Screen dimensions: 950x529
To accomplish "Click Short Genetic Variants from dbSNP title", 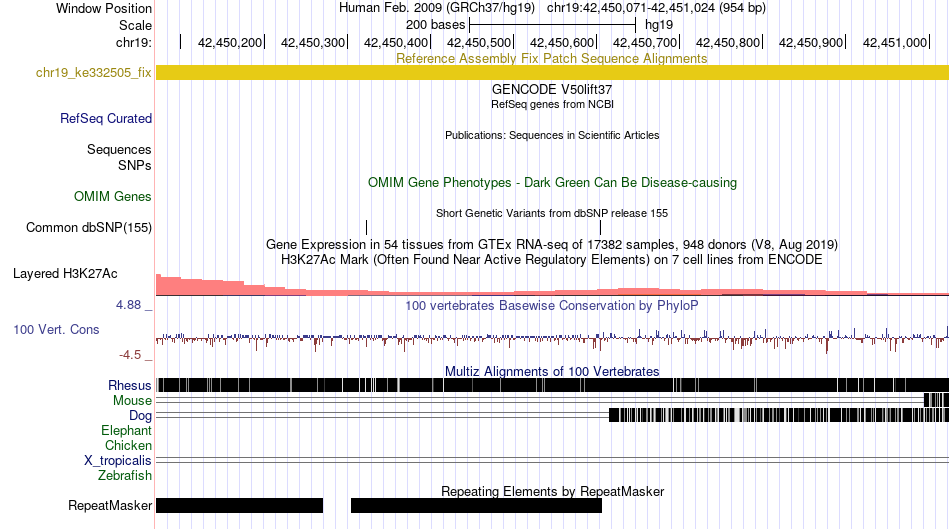I will pos(552,213).
